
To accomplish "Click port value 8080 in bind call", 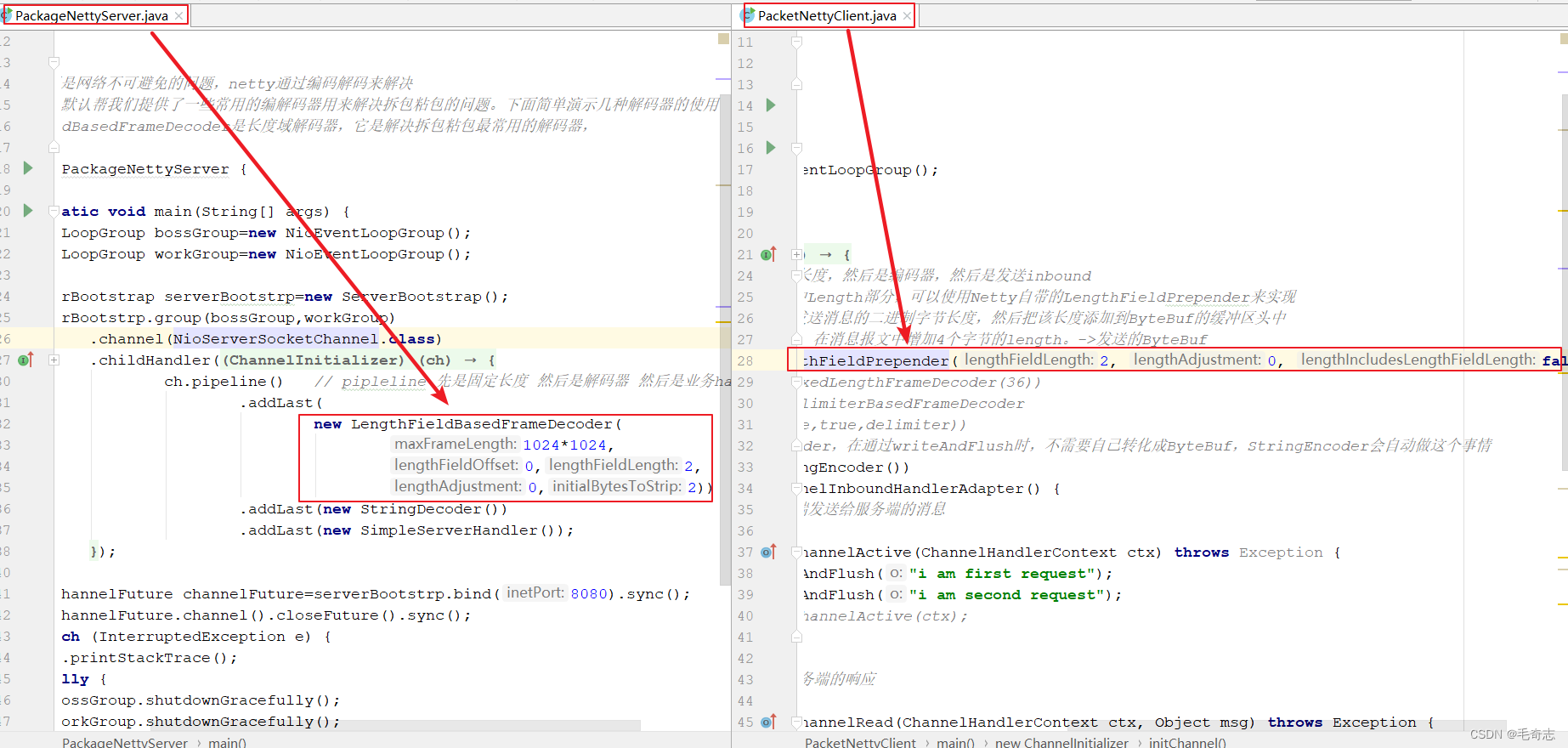I will click(x=589, y=593).
